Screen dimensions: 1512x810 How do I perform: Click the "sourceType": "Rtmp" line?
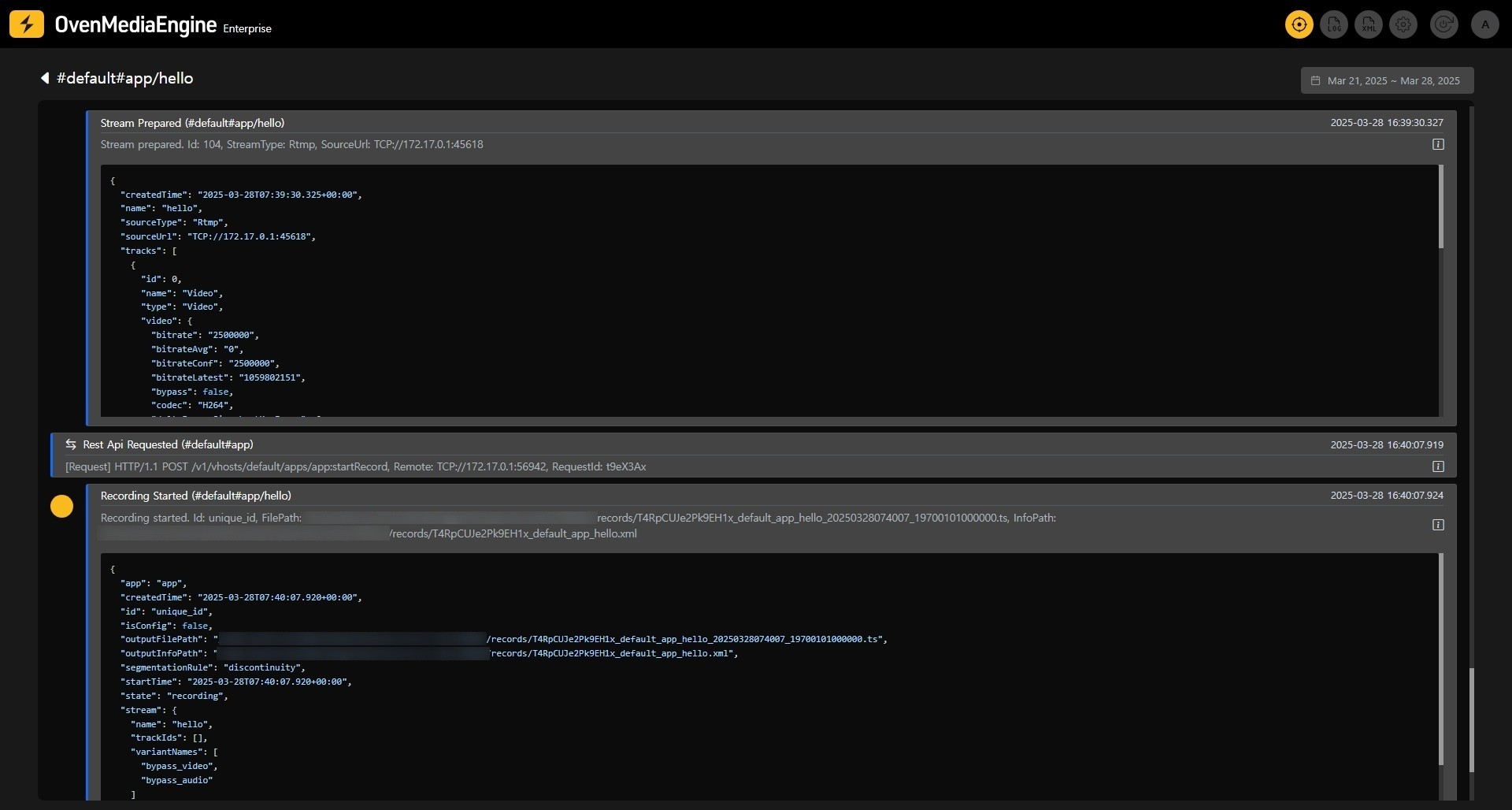click(x=174, y=222)
